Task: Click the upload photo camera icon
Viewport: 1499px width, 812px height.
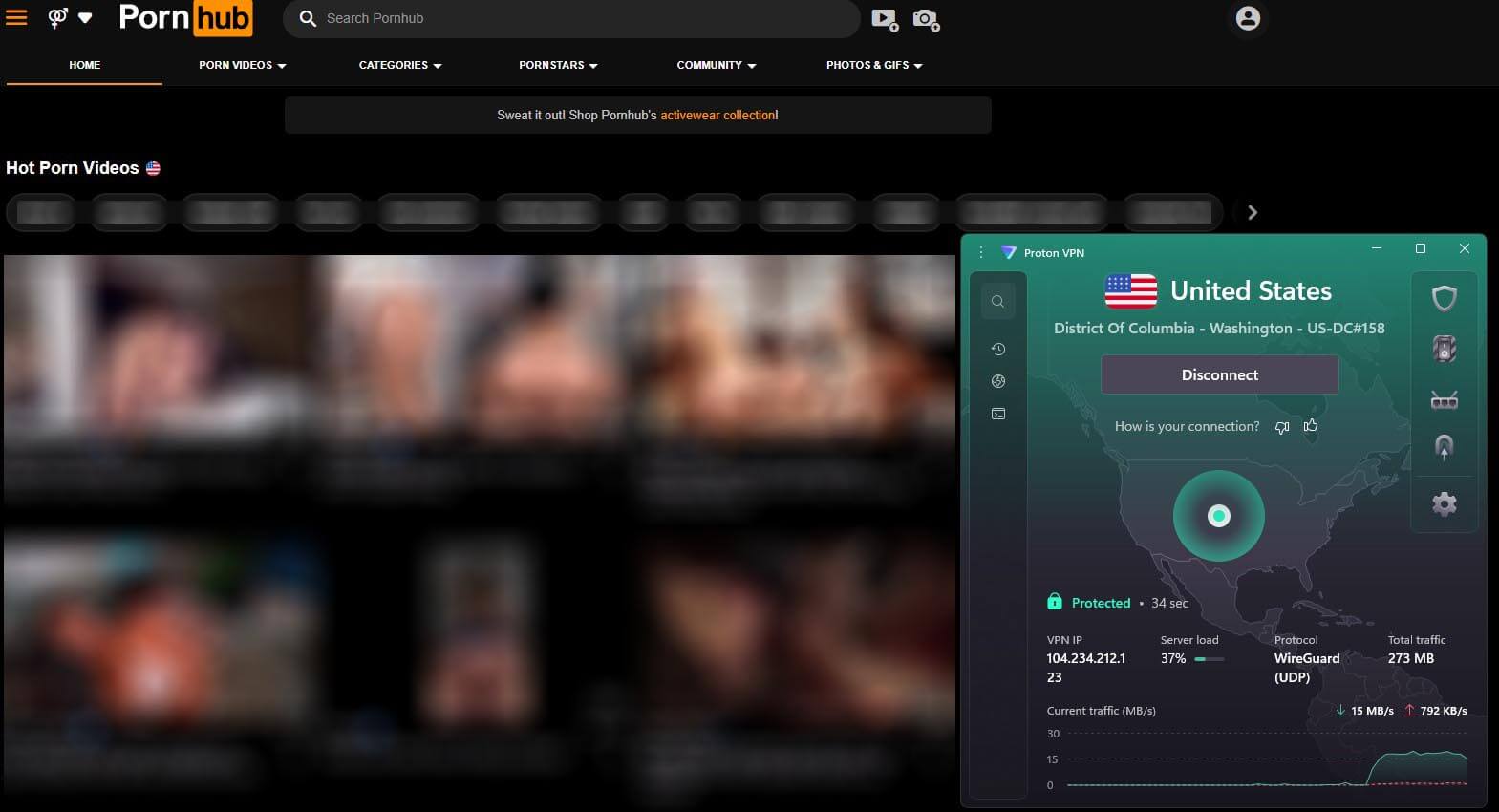Action: point(926,19)
